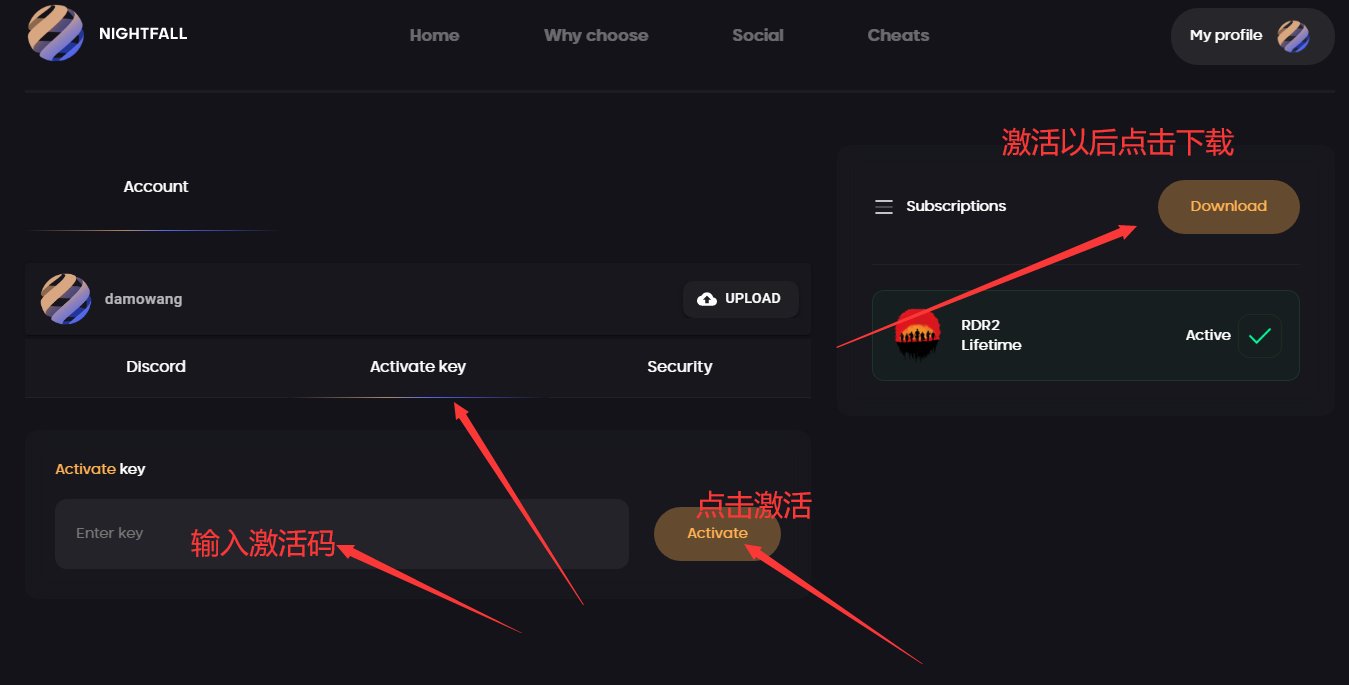Click the NIGHTFALL brand name text
Image resolution: width=1349 pixels, height=685 pixels.
click(x=143, y=33)
